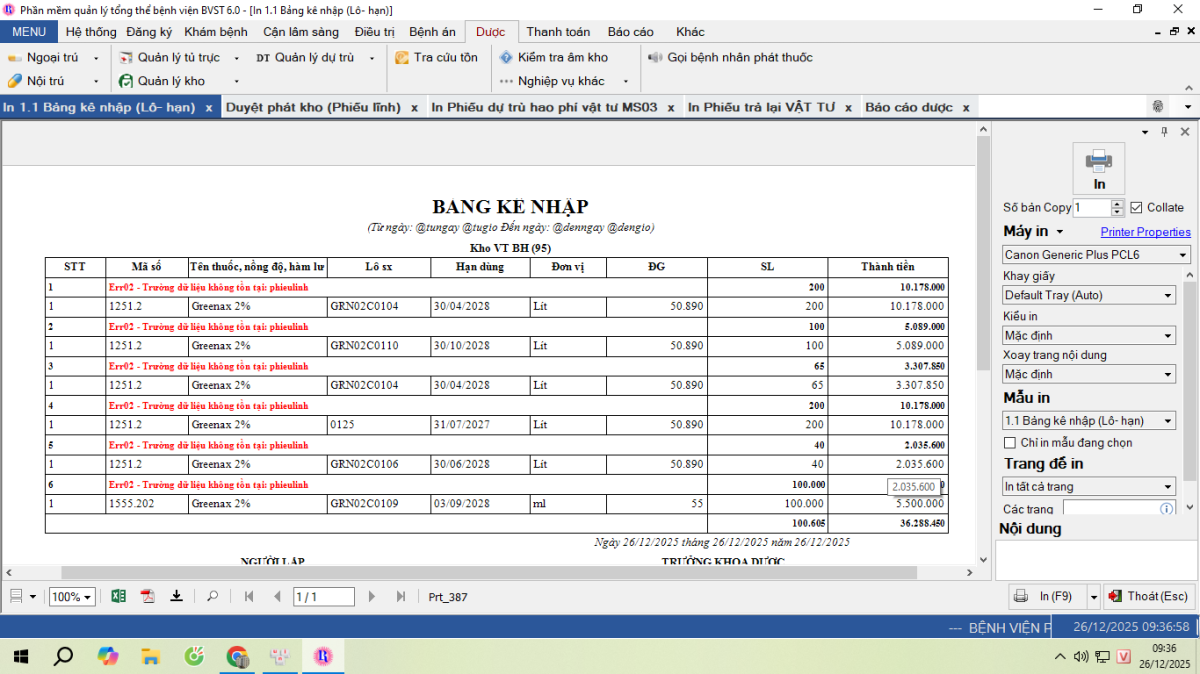Export the report to Excel

[x=118, y=597]
